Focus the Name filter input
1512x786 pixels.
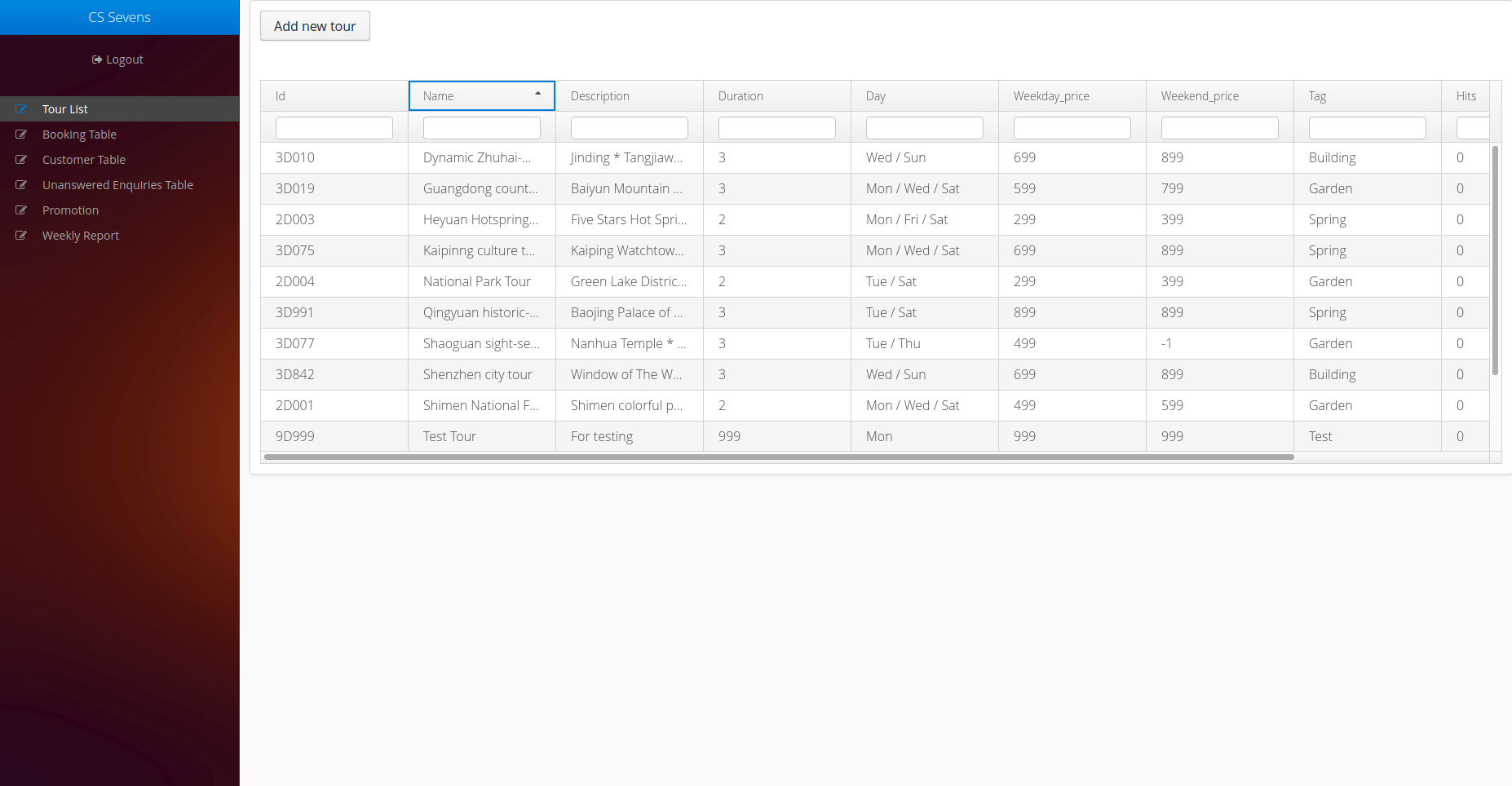[x=482, y=128]
